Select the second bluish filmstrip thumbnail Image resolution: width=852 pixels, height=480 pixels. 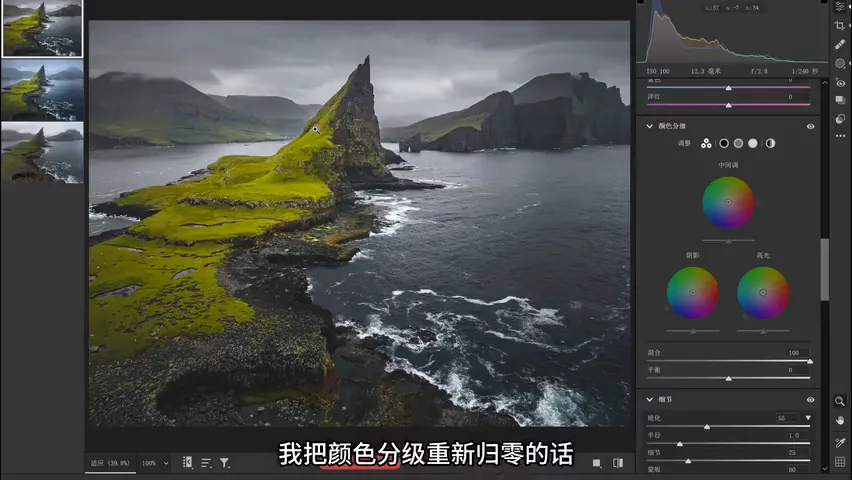42,90
